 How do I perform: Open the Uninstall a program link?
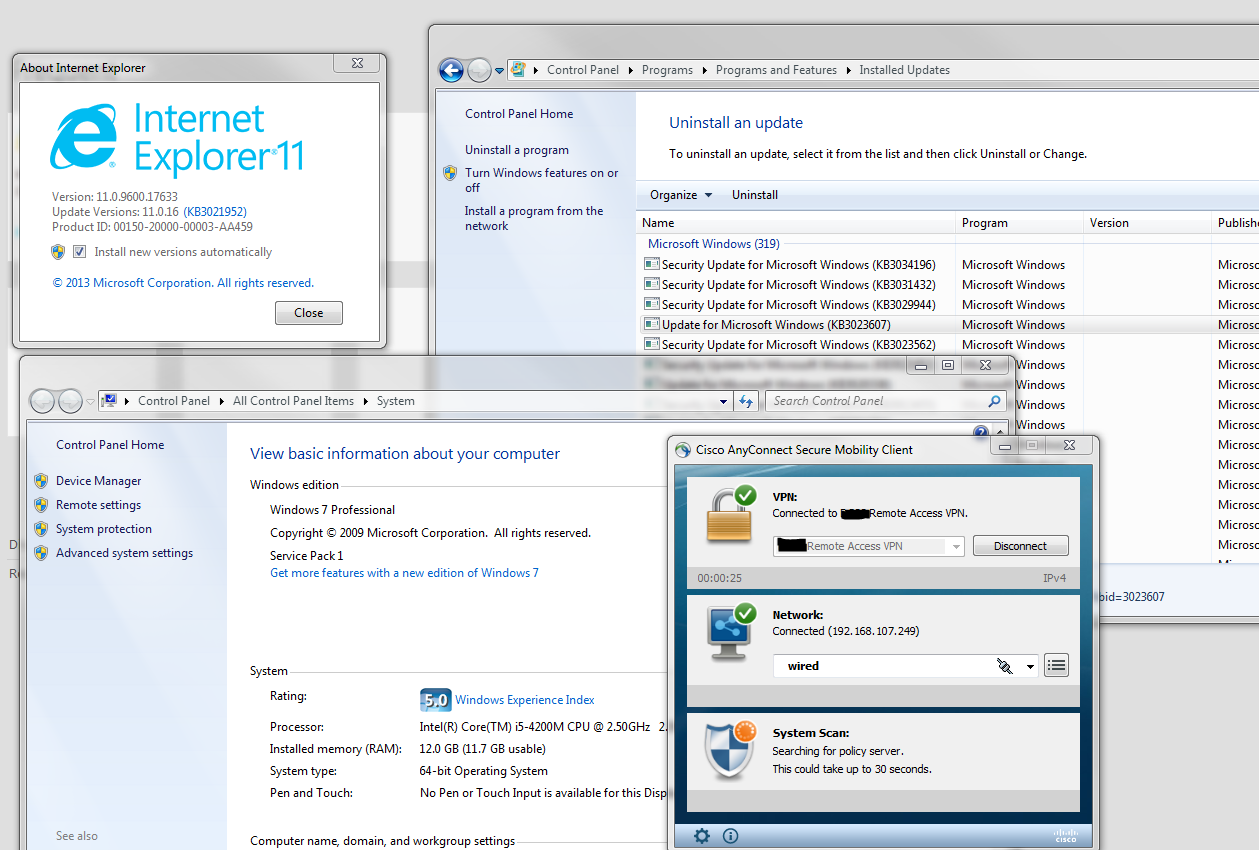[x=517, y=150]
